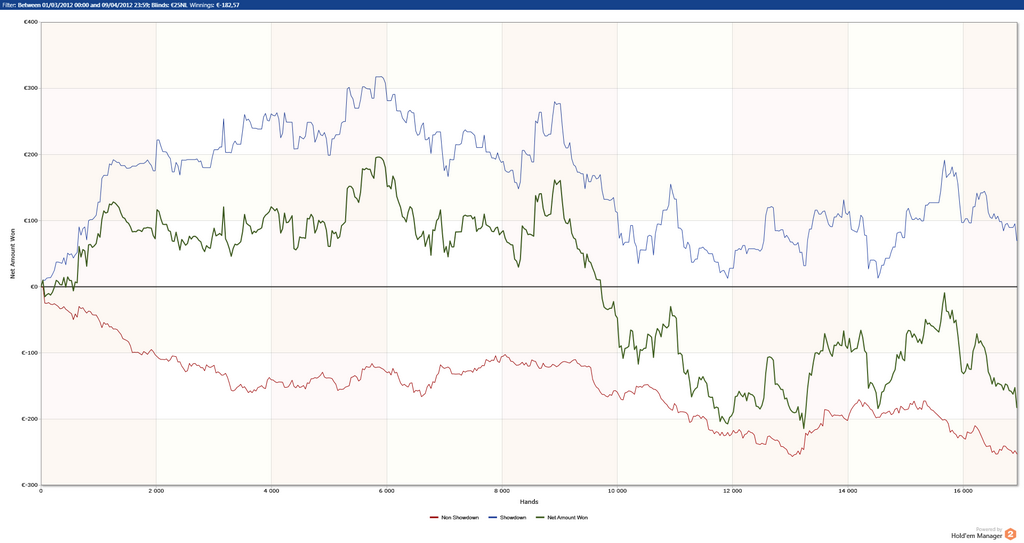
Task: Click the 'Hands' x-axis title
Action: 529,502
